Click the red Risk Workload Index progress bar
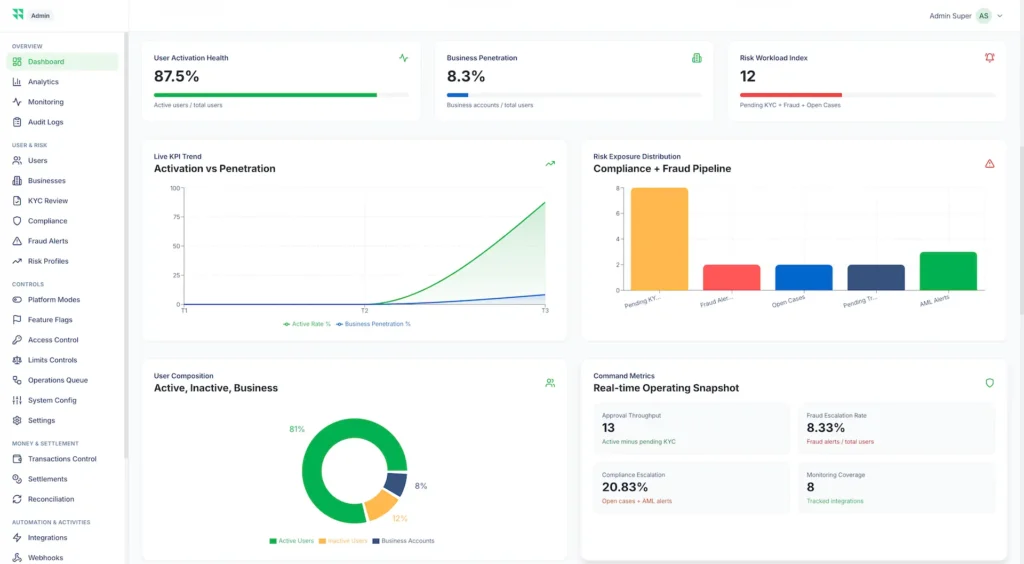 [x=791, y=95]
